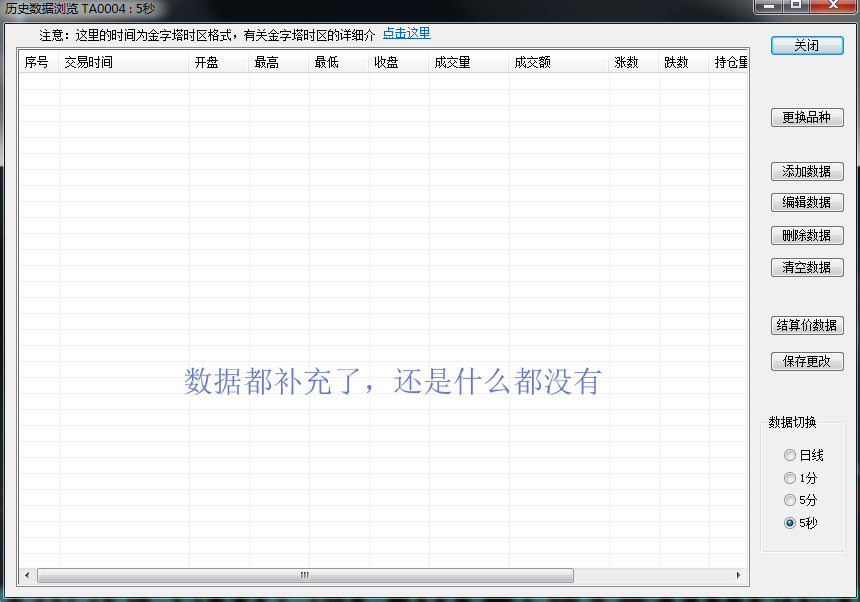860x602 pixels.
Task: Minimize the 历史数据浏览 window
Action: pos(769,5)
